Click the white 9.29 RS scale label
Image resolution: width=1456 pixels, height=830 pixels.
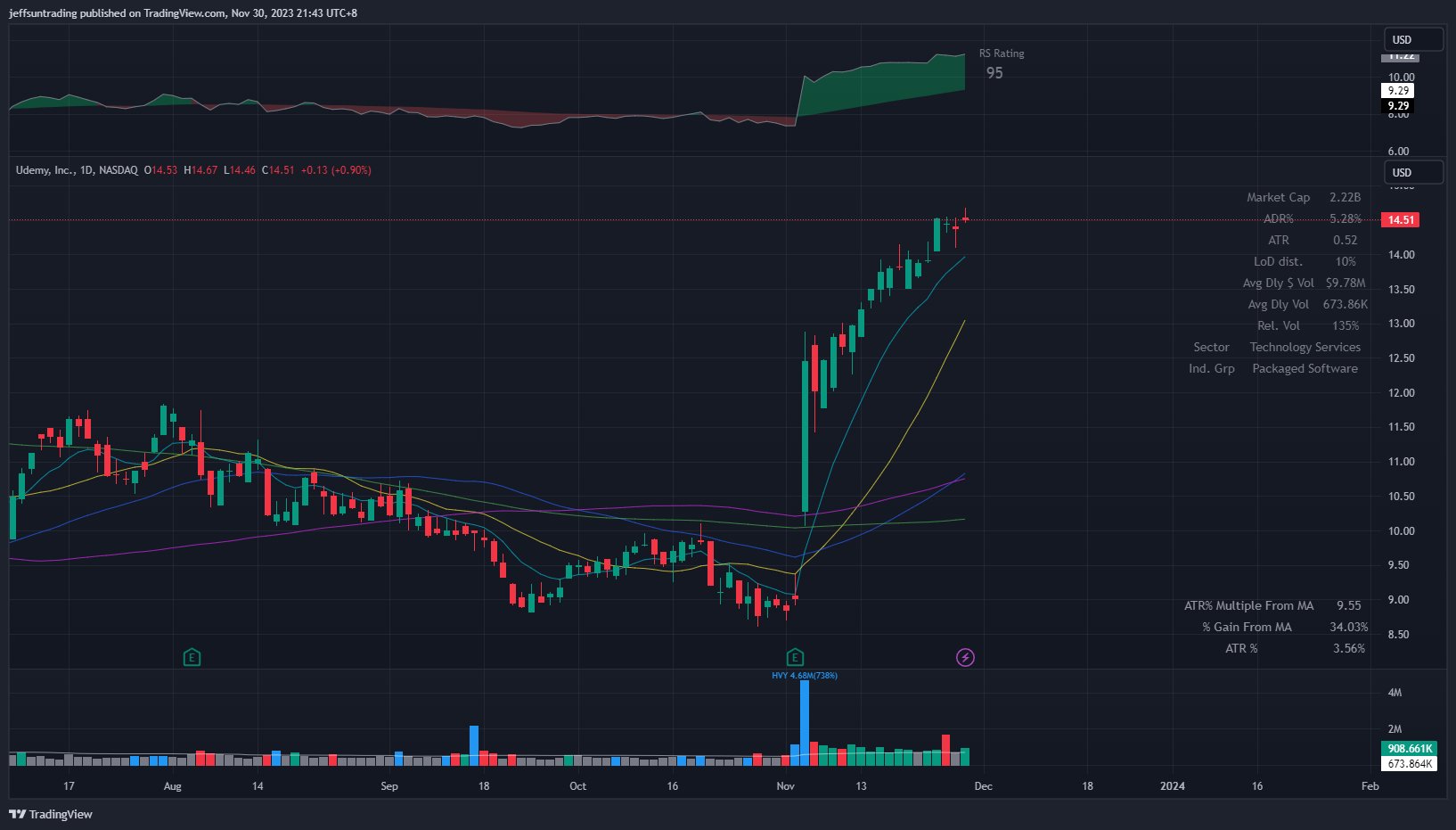[x=1398, y=91]
